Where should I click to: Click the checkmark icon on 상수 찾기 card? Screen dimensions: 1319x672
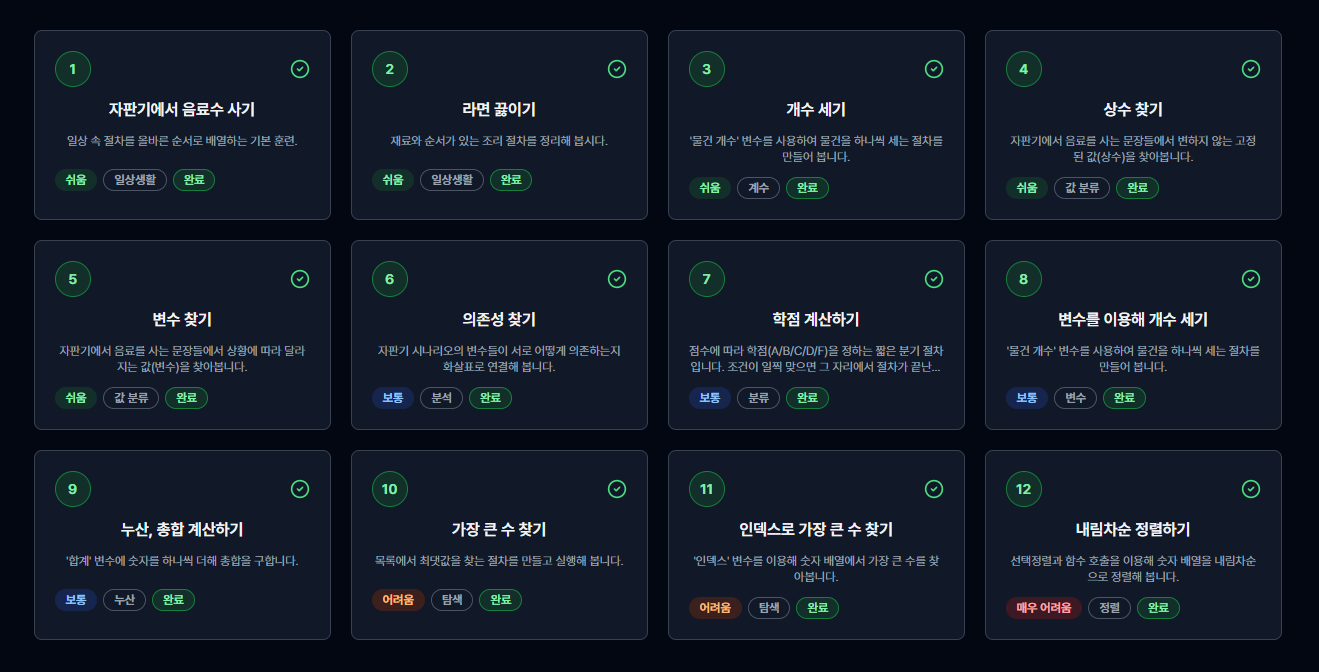(1251, 69)
